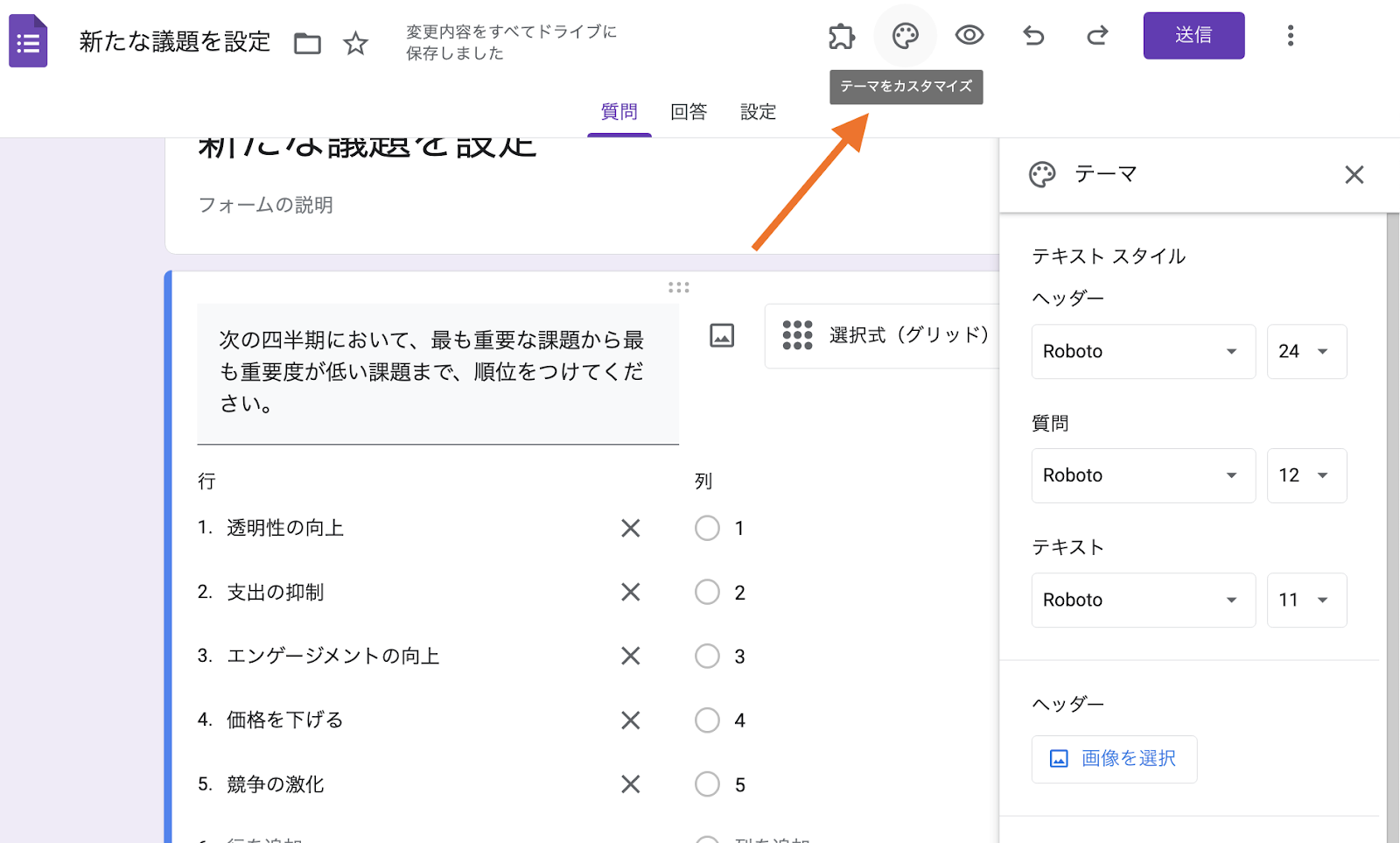Redo the last change
1400x843 pixels.
(x=1097, y=36)
